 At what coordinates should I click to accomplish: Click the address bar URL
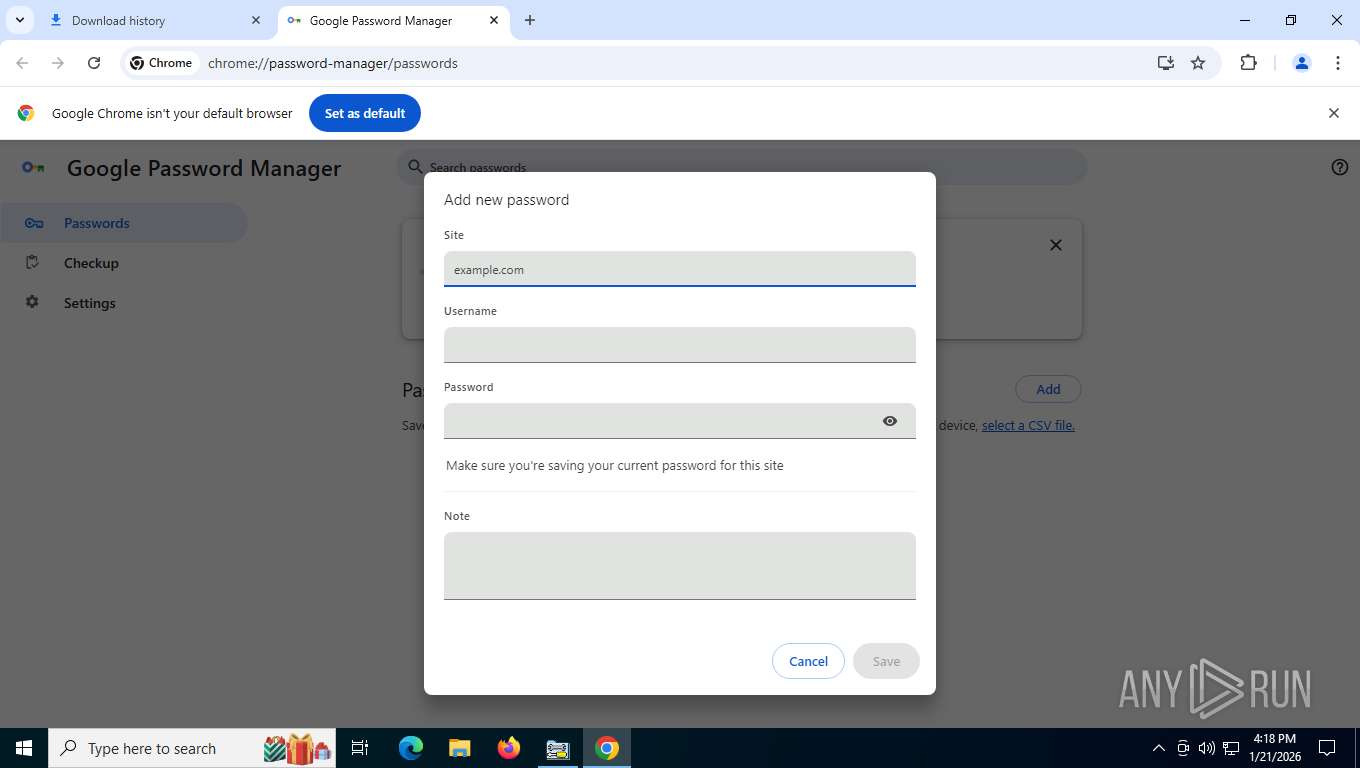333,63
